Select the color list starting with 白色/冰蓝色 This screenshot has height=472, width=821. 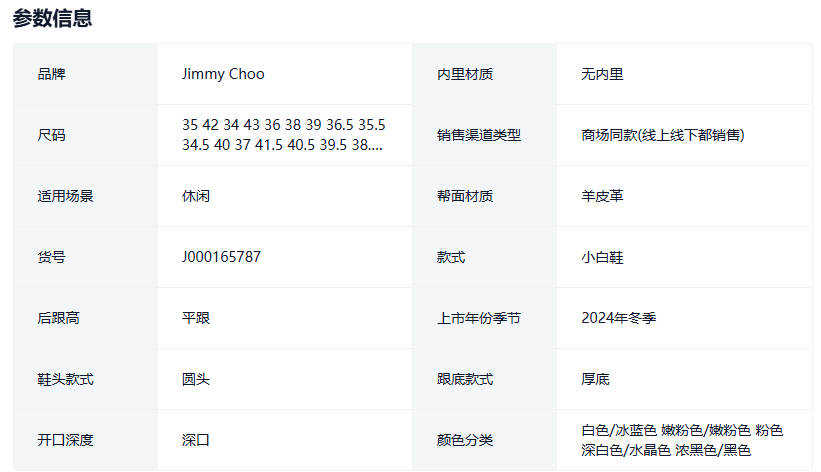682,440
